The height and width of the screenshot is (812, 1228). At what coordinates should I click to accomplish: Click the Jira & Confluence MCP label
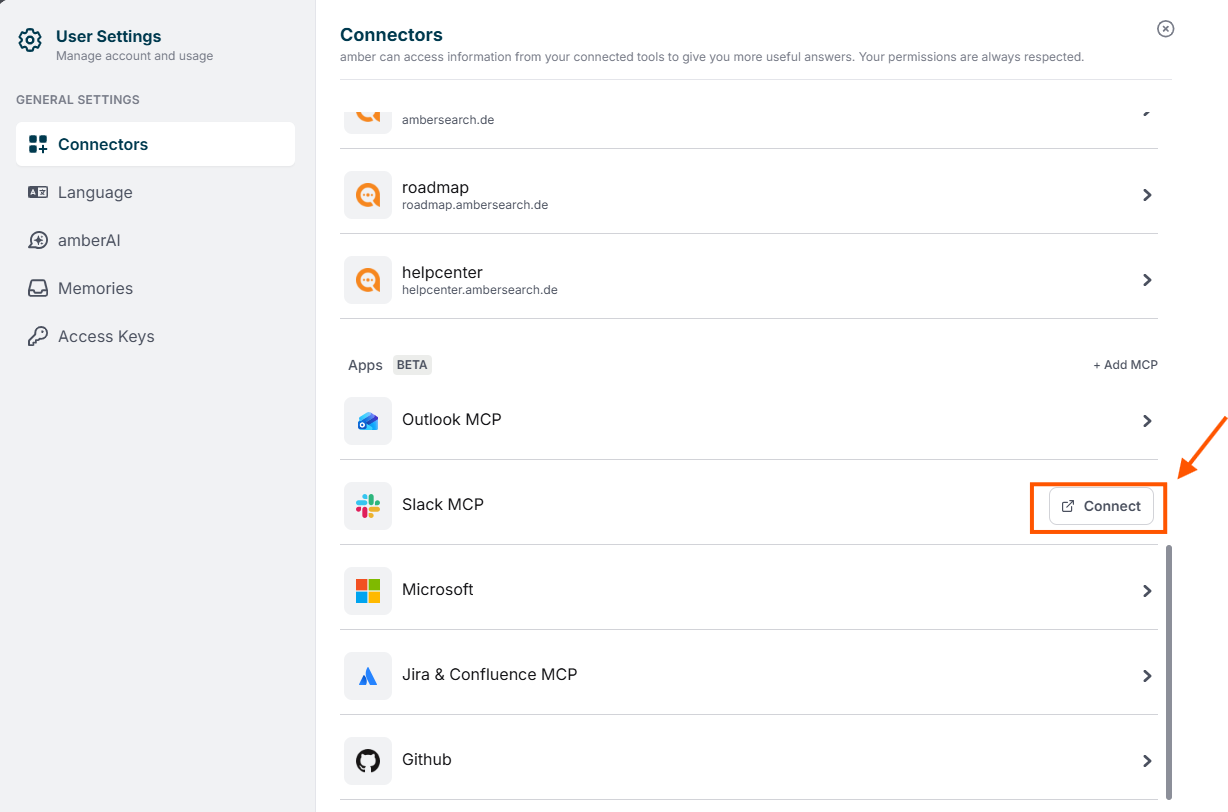[x=490, y=674]
